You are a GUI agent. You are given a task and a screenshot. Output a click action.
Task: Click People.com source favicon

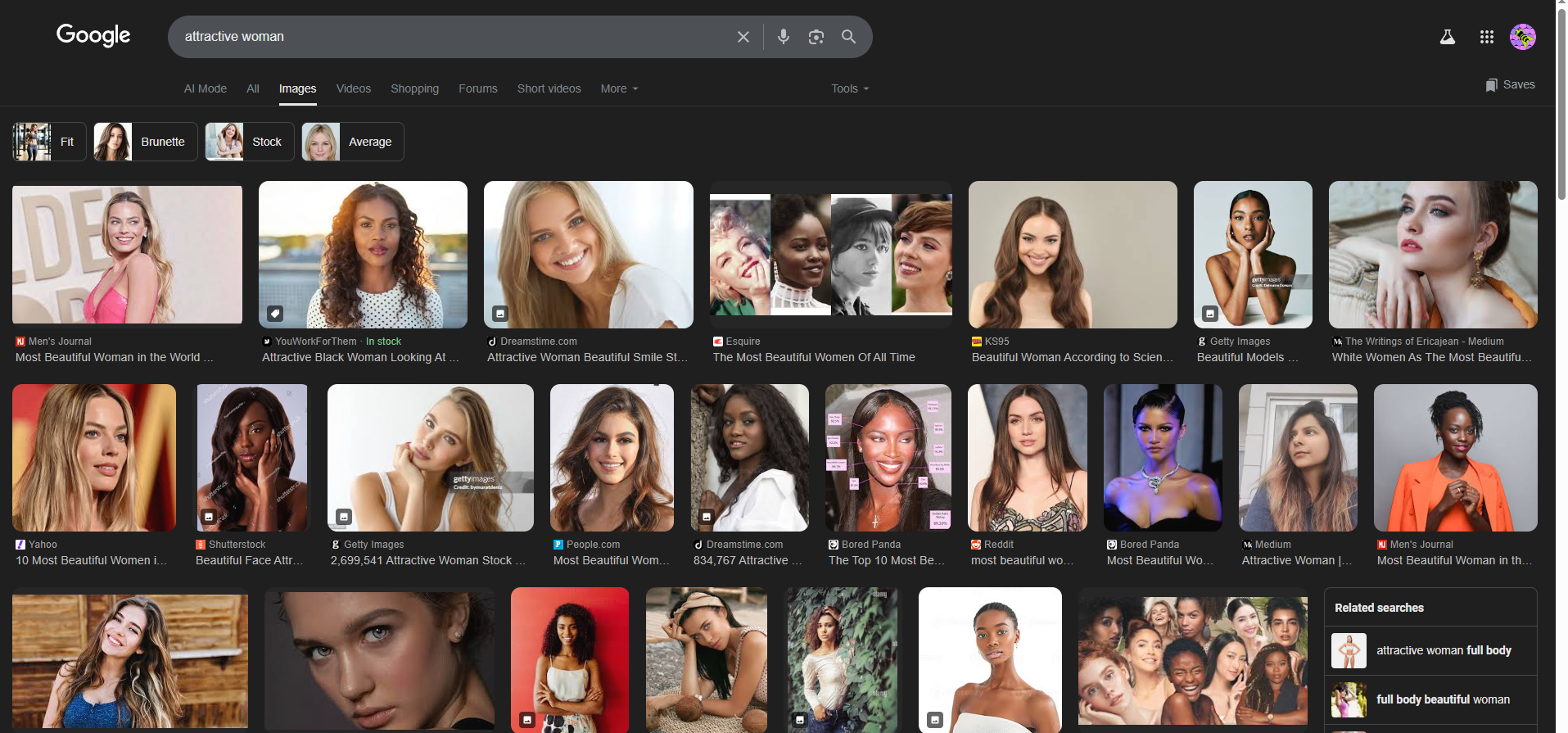coord(558,545)
